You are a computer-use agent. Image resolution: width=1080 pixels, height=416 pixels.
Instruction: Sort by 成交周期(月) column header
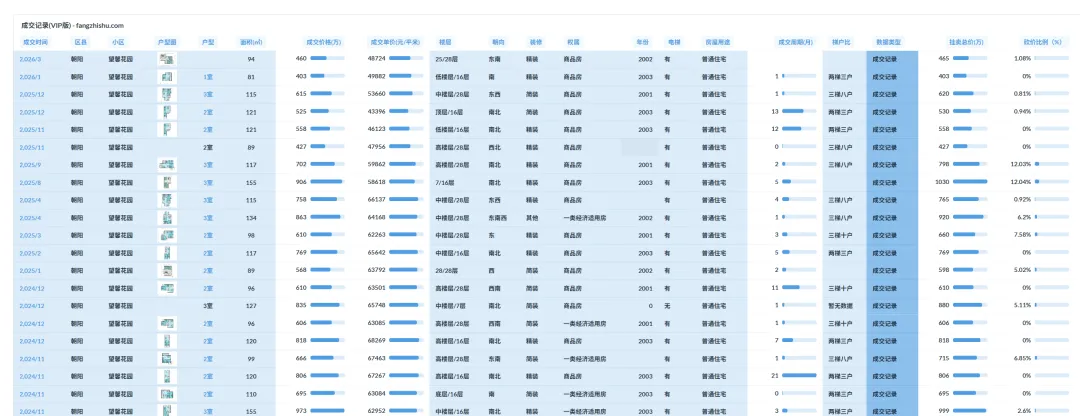pyautogui.click(x=796, y=42)
